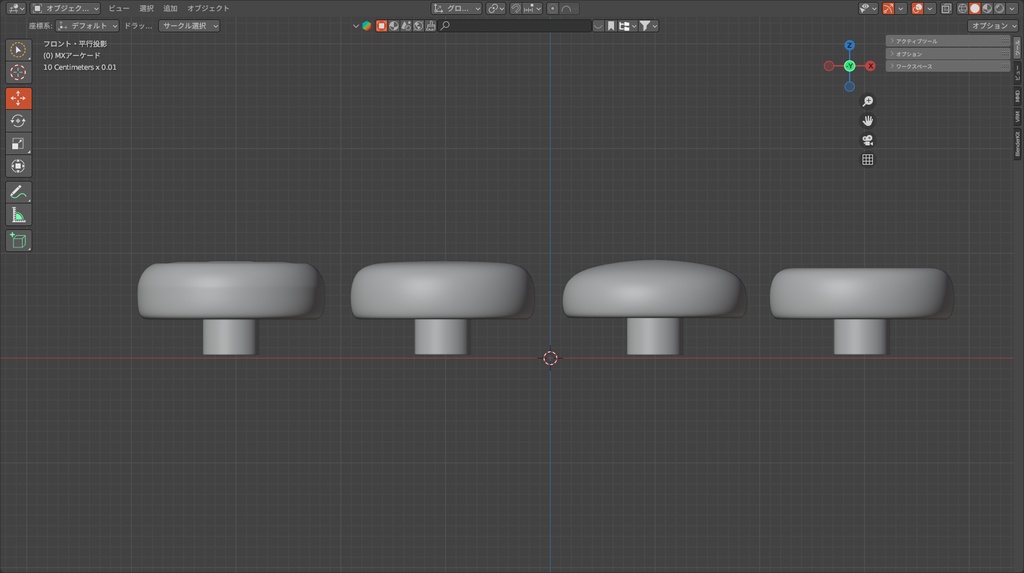
Task: Select the Annotate pencil tool
Action: coord(18,192)
